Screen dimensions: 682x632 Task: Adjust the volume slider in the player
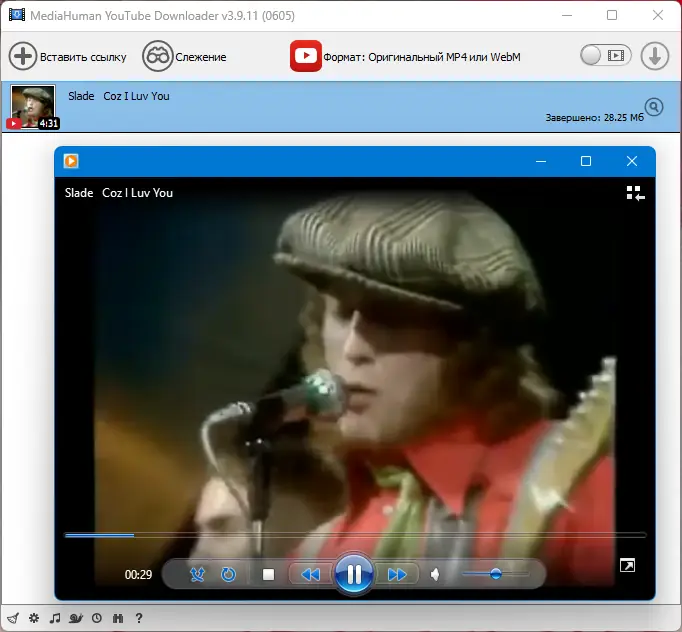495,574
